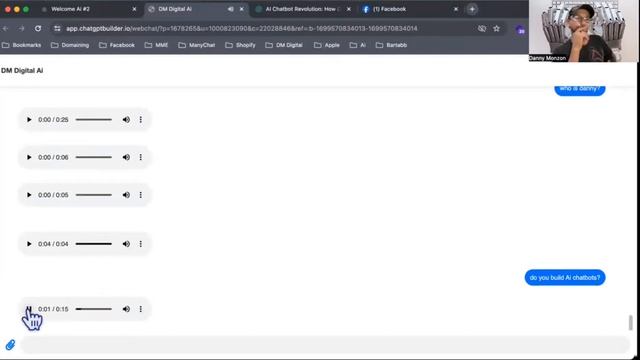
Task: Open the DM Digital bookmarks folder
Action: 284,45
